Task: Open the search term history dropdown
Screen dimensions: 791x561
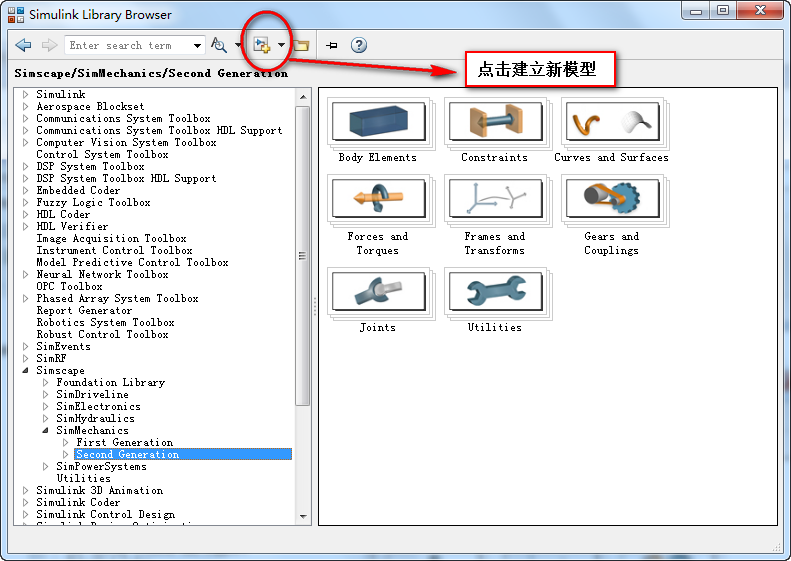Action: [x=197, y=45]
